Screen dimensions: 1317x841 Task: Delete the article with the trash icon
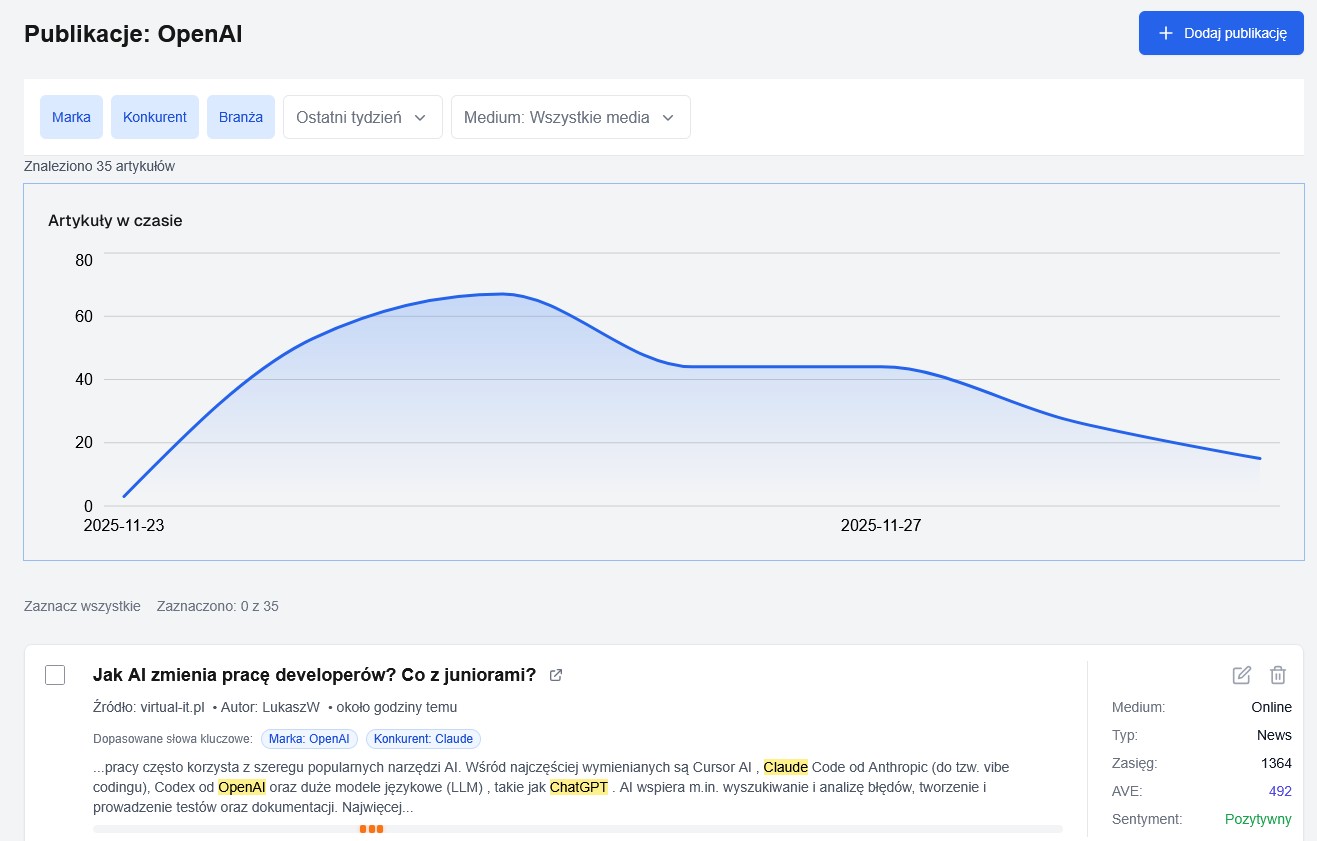(x=1277, y=675)
